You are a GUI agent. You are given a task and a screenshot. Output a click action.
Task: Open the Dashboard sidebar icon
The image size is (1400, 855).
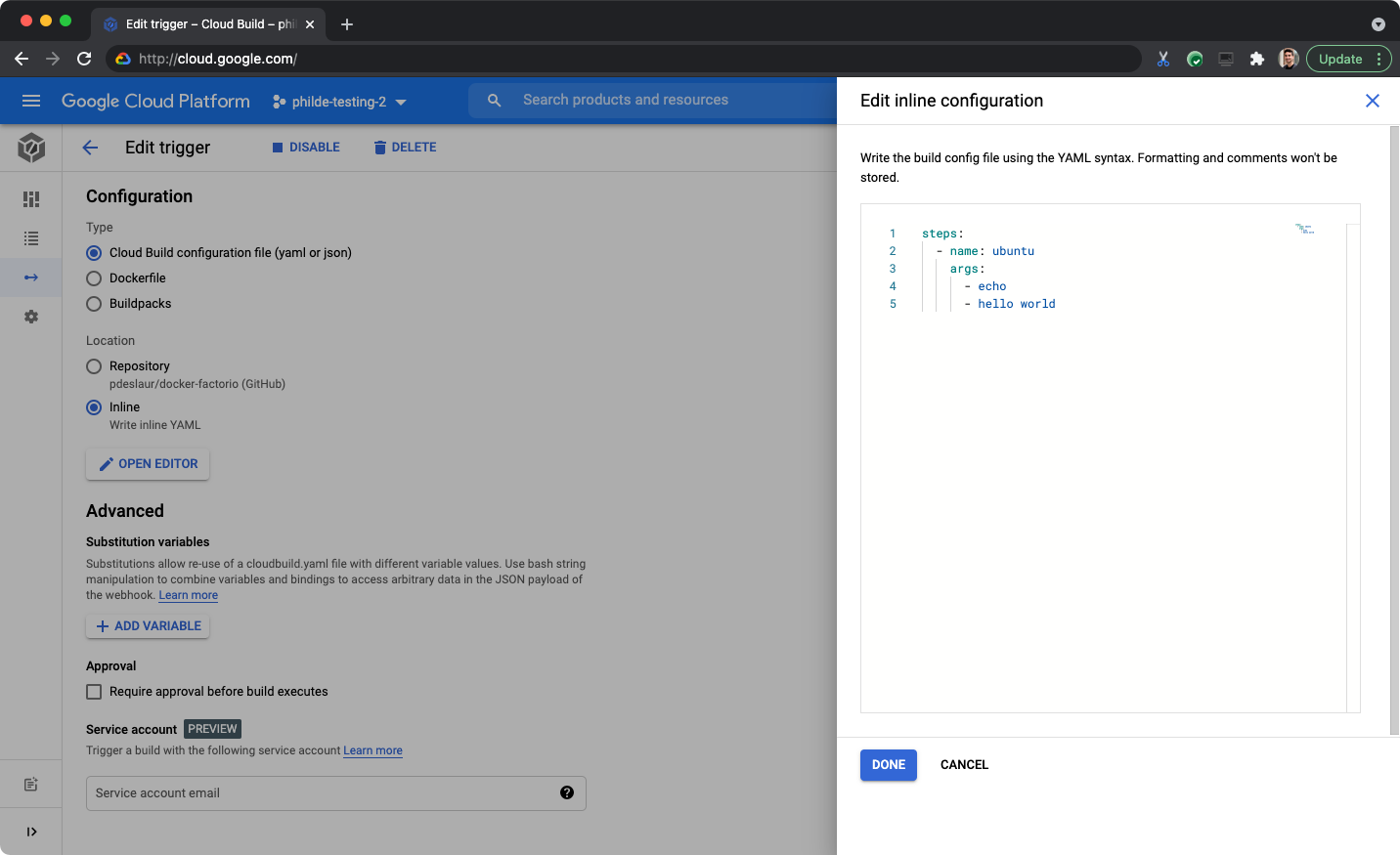[31, 199]
